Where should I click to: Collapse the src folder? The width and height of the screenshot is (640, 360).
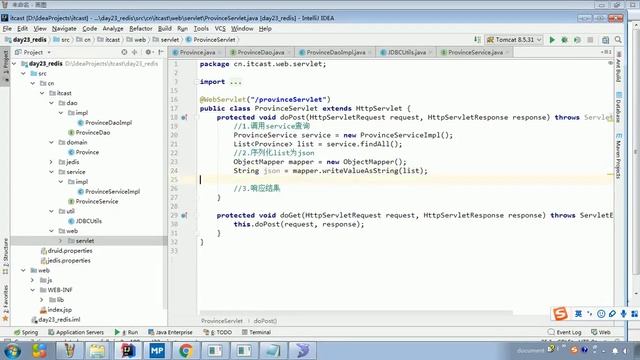pos(23,73)
